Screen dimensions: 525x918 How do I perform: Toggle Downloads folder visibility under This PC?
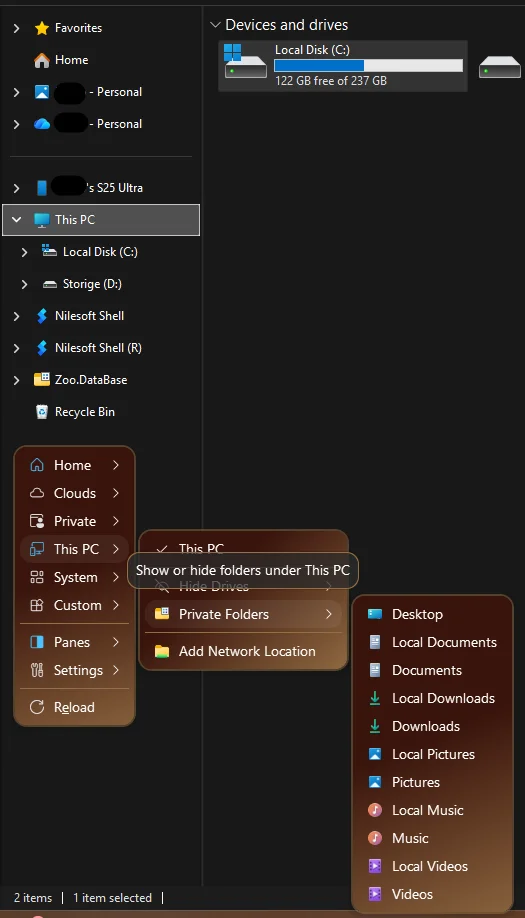(x=433, y=726)
